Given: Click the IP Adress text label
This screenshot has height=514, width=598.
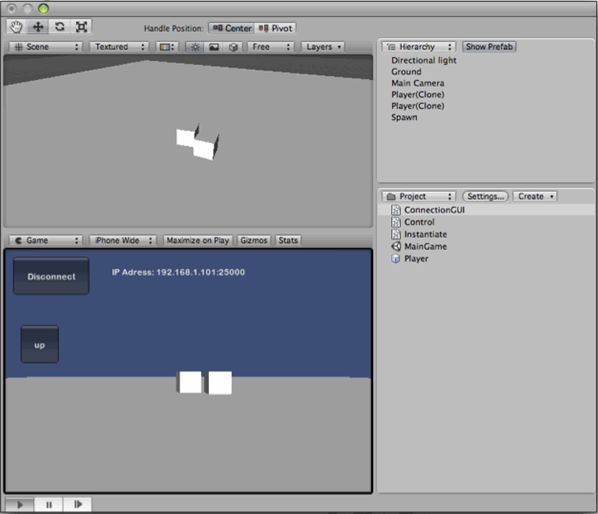Looking at the screenshot, I should 178,272.
